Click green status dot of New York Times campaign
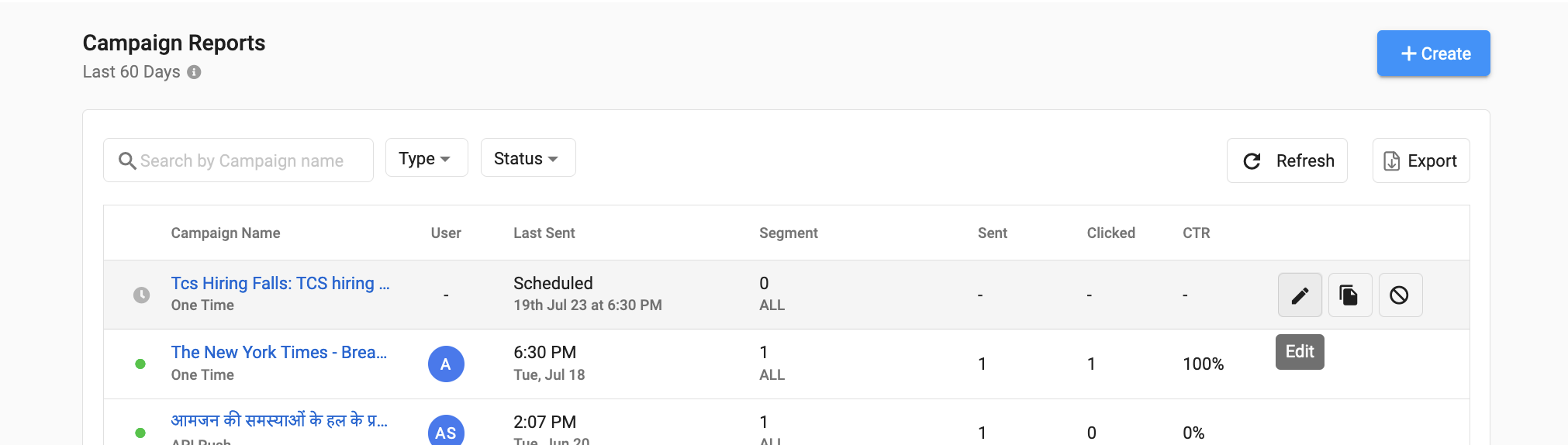This screenshot has height=445, width=1568. (140, 364)
